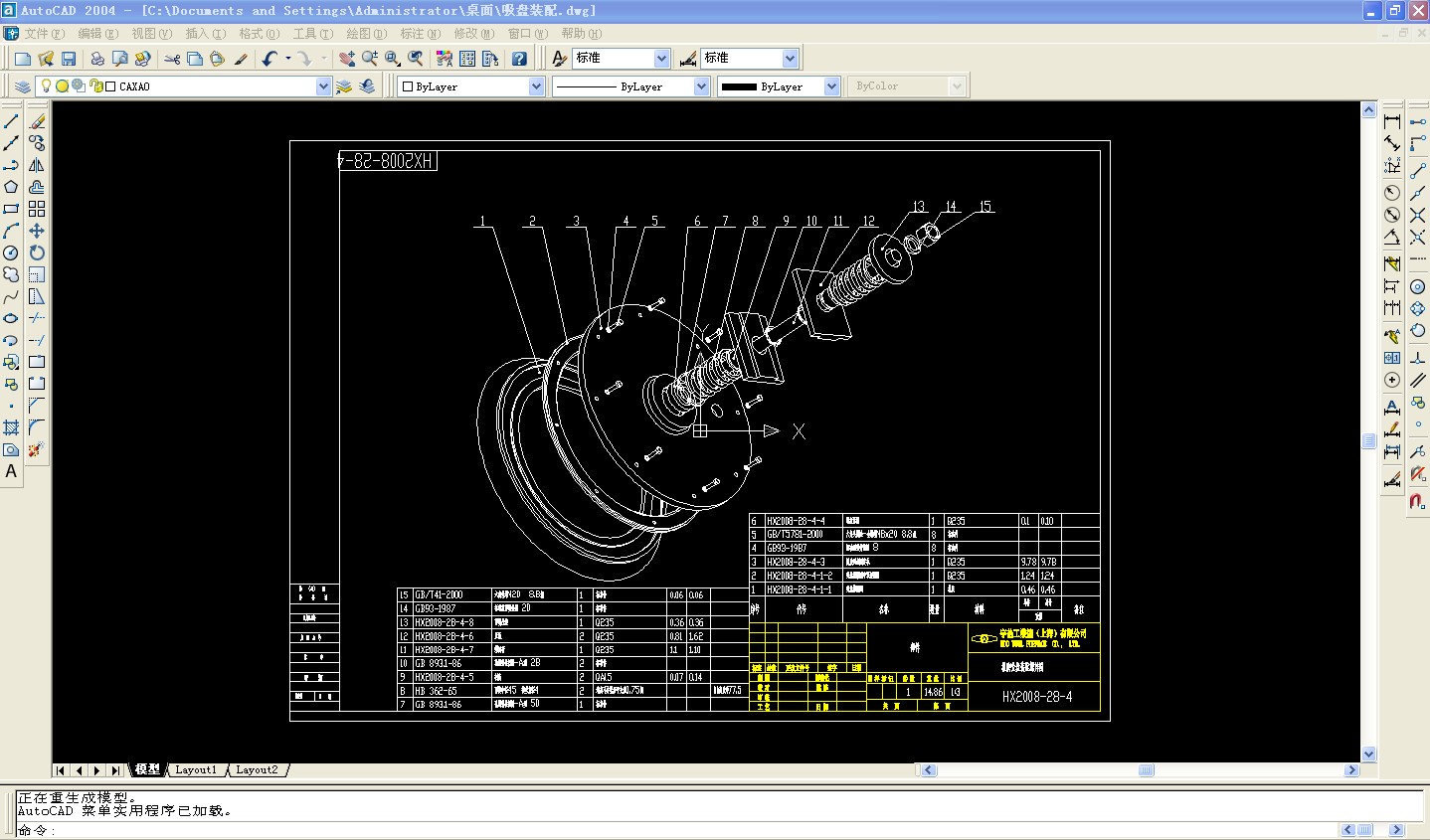Open the 绘图 (Draw) menu
The height and width of the screenshot is (840, 1430).
pos(366,34)
